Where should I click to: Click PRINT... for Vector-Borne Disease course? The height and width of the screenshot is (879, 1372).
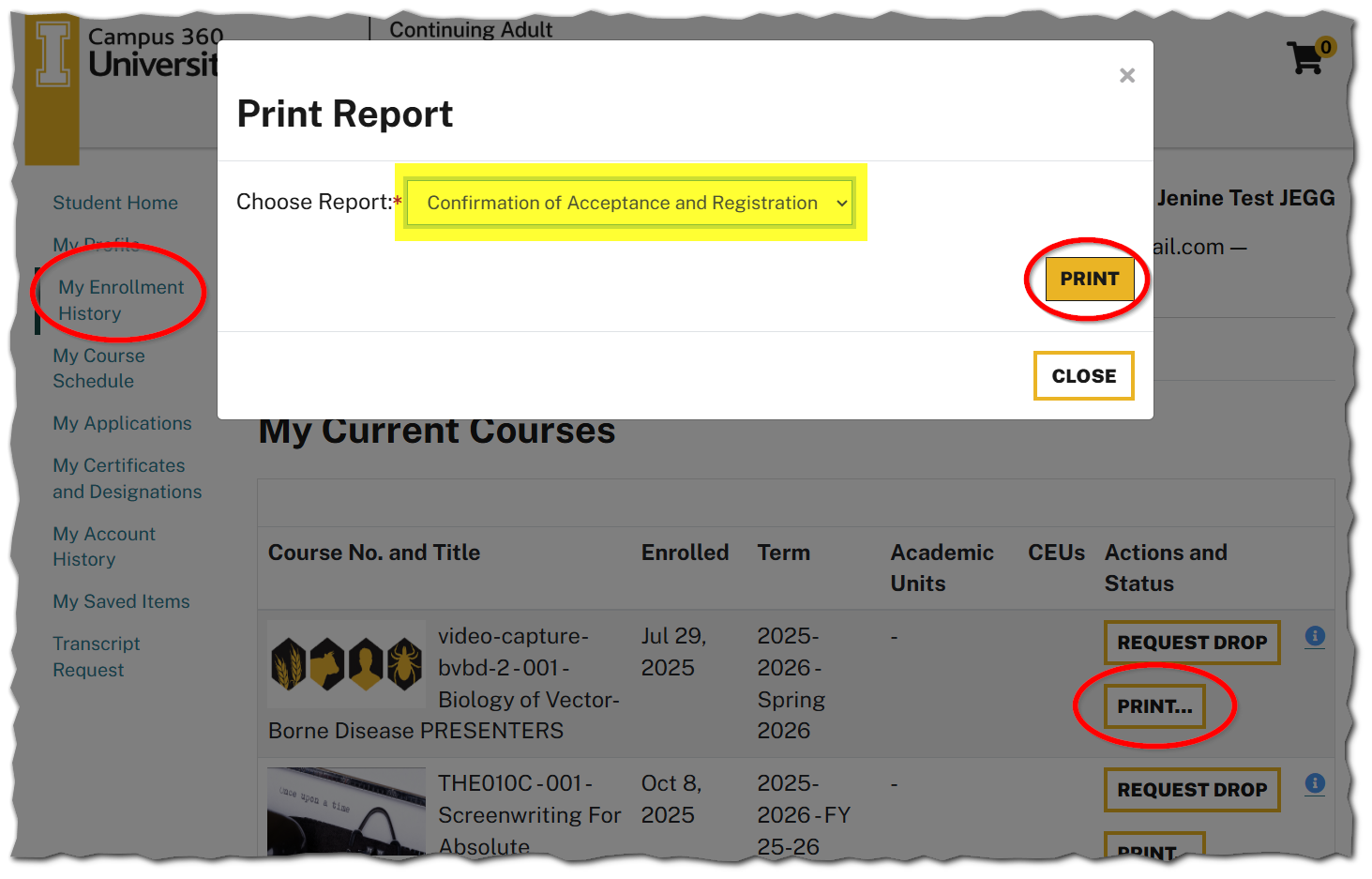[x=1154, y=706]
